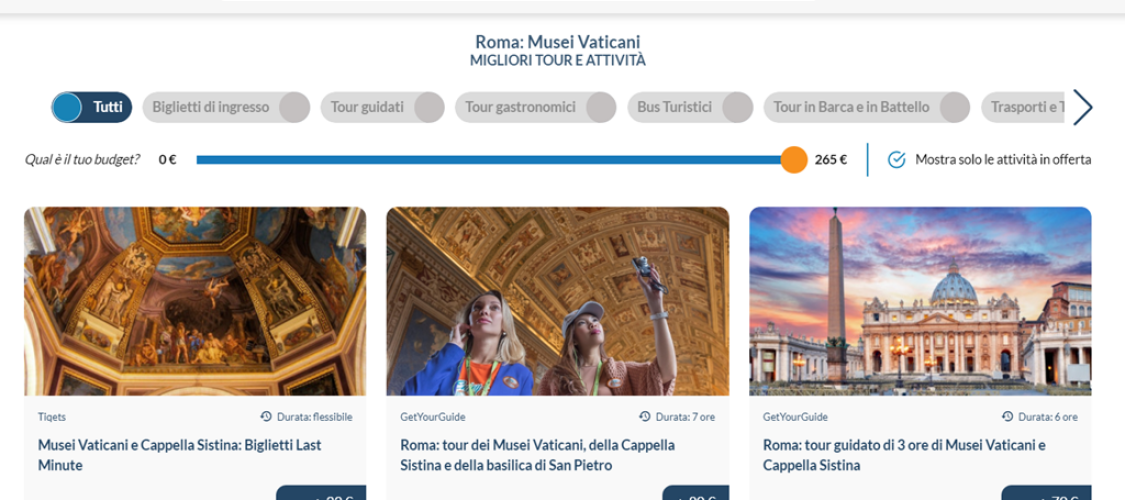This screenshot has height=500, width=1125.
Task: Click the Durata: flessibile text
Action: [x=314, y=417]
